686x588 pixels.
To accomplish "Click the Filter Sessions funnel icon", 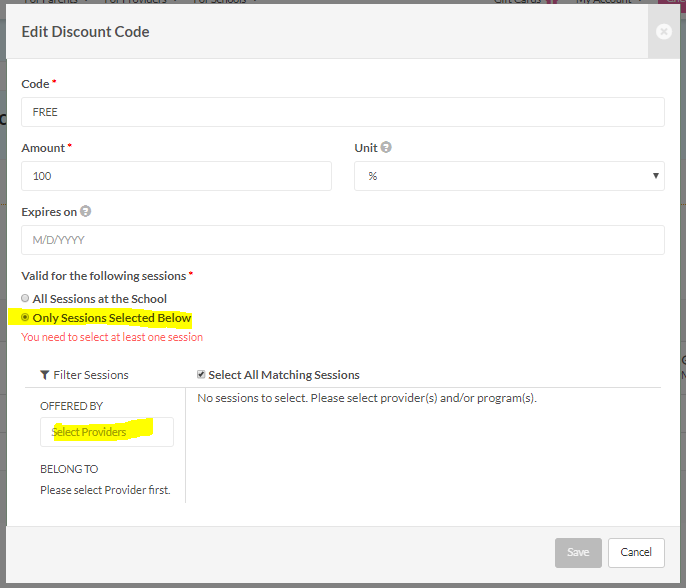I will tap(45, 375).
